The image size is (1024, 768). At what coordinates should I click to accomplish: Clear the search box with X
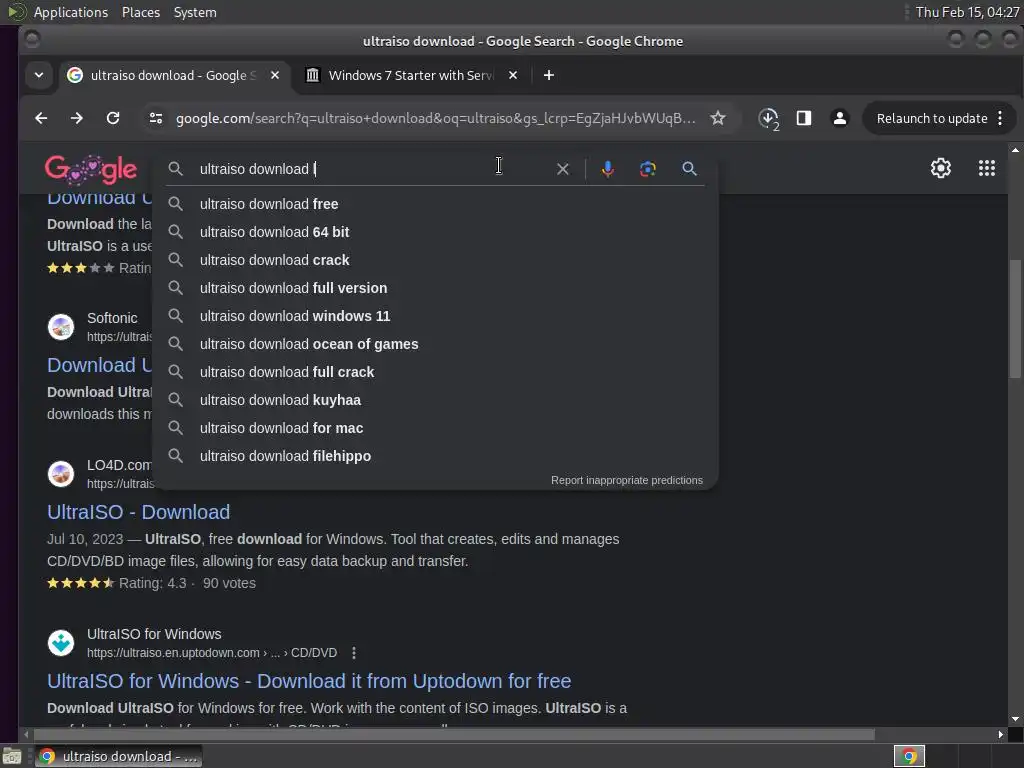point(562,169)
